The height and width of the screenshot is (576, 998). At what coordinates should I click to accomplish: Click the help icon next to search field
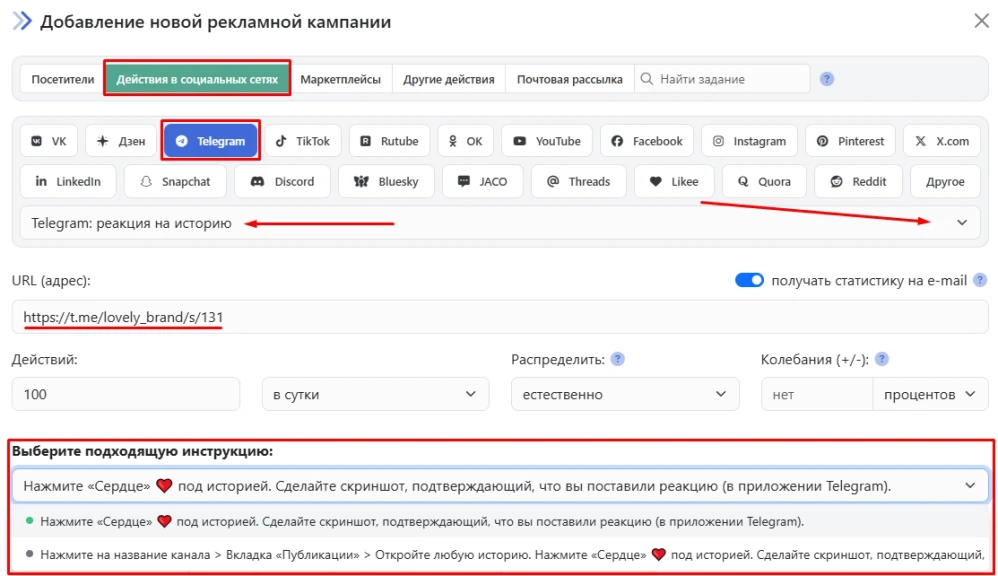coord(827,79)
